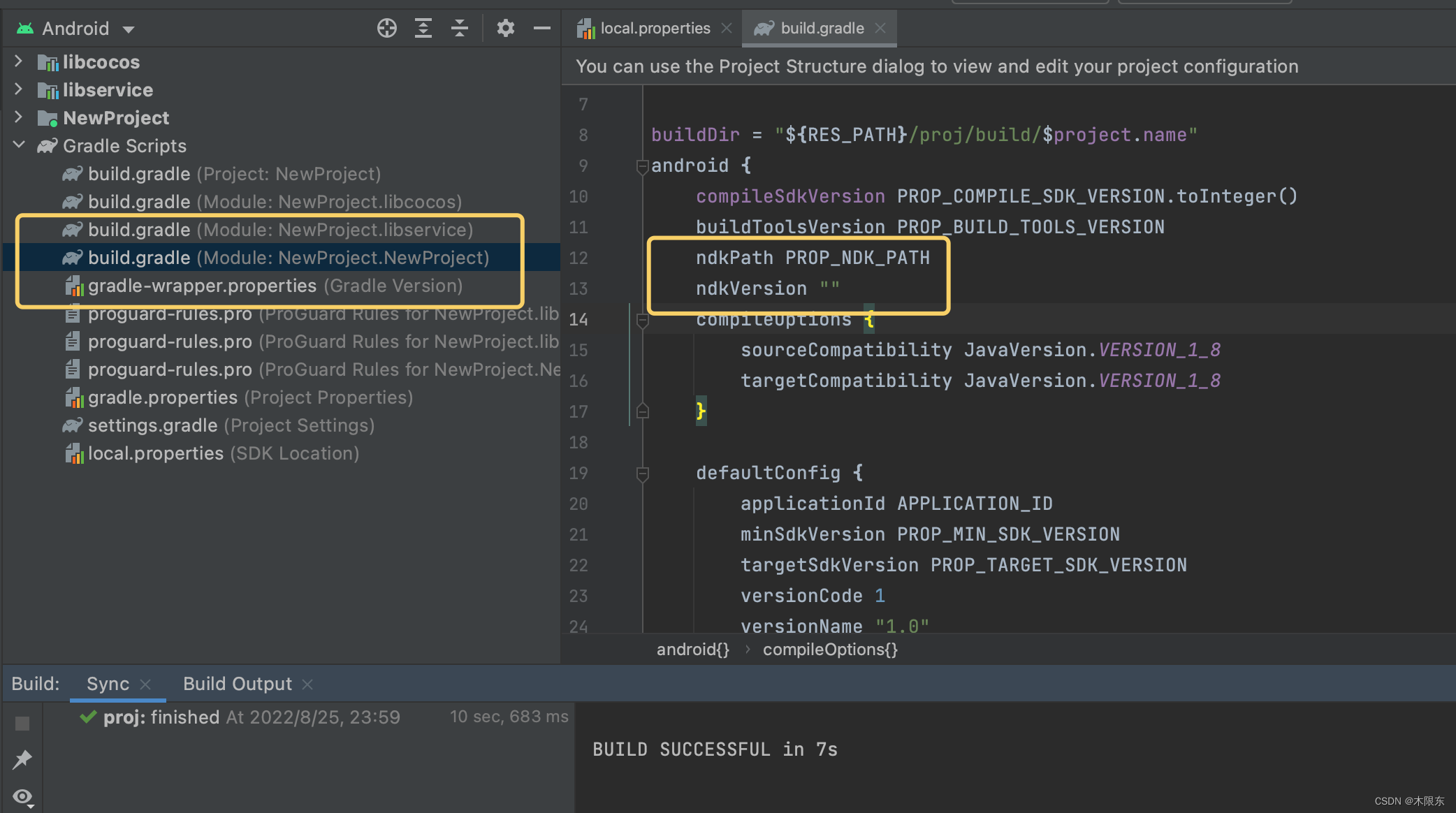The width and height of the screenshot is (1456, 813).
Task: Click applicationId APPLICATION_ID line
Action: point(896,504)
